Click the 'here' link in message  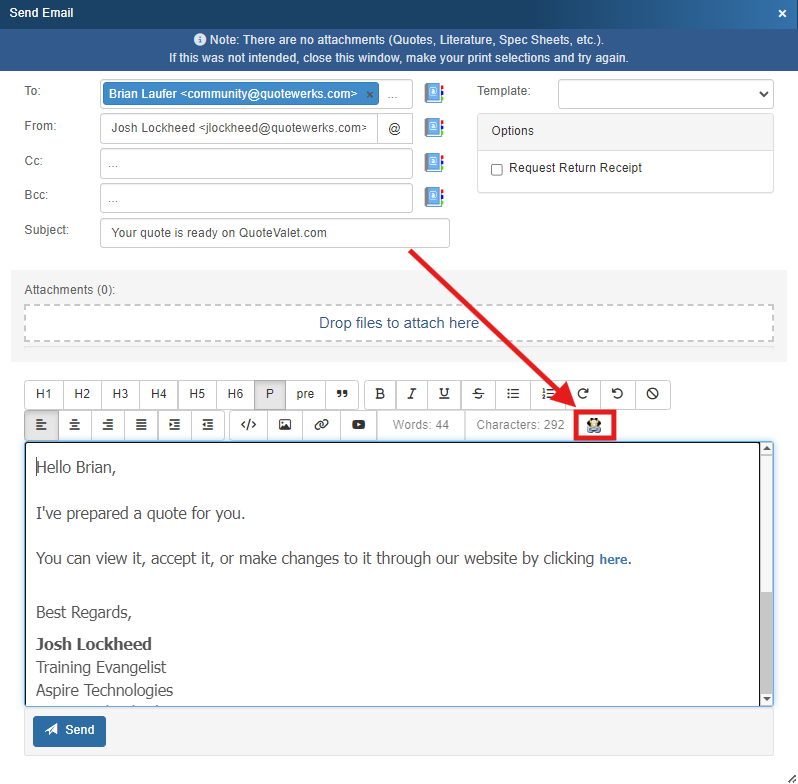[614, 560]
